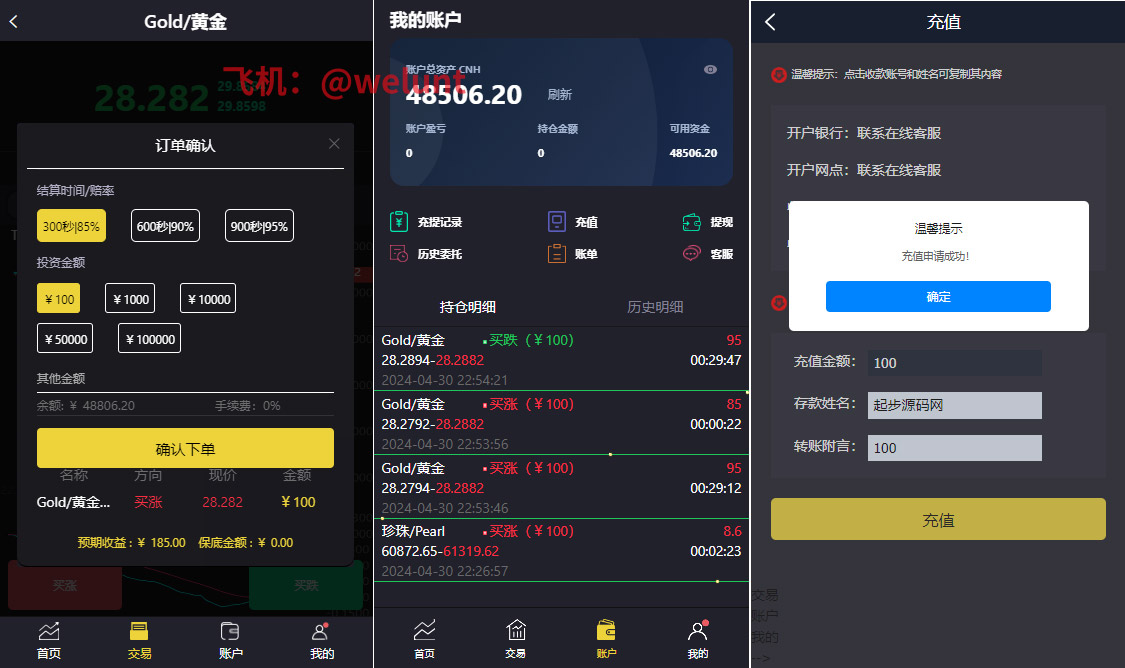Click 预期收益 ¥185.00 text
Screen dimensions: 1125x668
131,542
